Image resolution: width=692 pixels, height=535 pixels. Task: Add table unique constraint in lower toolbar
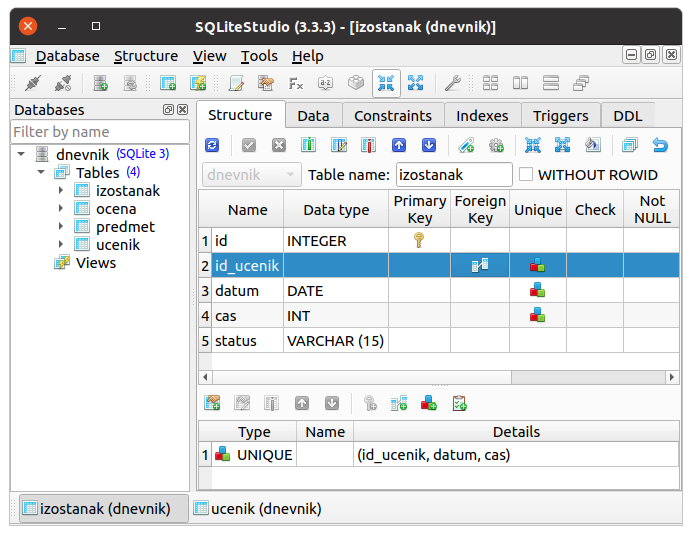[x=428, y=403]
